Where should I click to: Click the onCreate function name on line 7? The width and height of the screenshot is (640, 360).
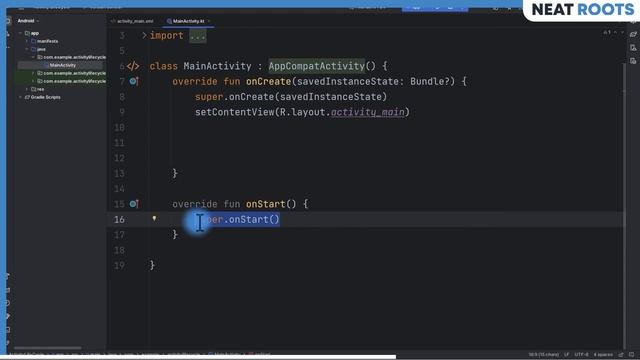(268, 81)
